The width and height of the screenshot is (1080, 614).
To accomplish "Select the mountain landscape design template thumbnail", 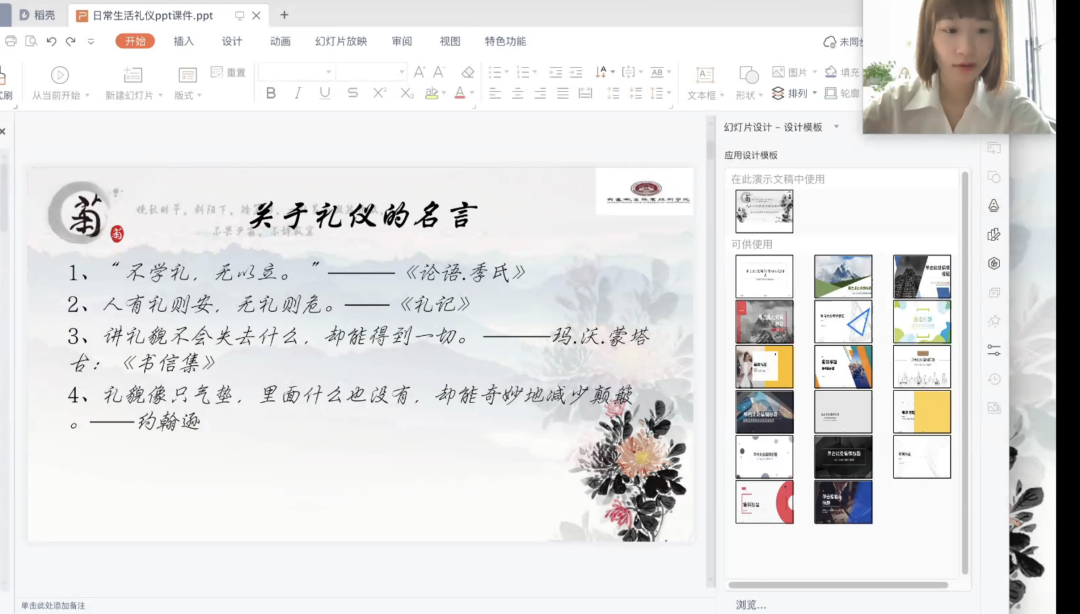I will [x=843, y=276].
